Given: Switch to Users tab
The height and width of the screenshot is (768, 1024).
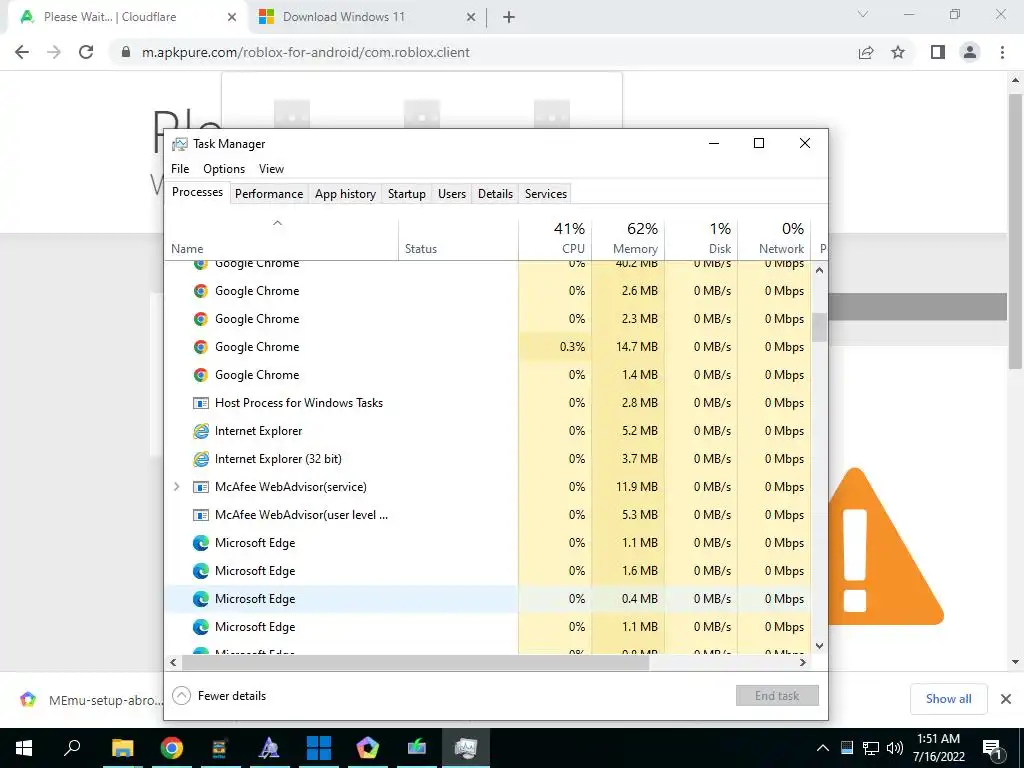Looking at the screenshot, I should (x=452, y=194).
